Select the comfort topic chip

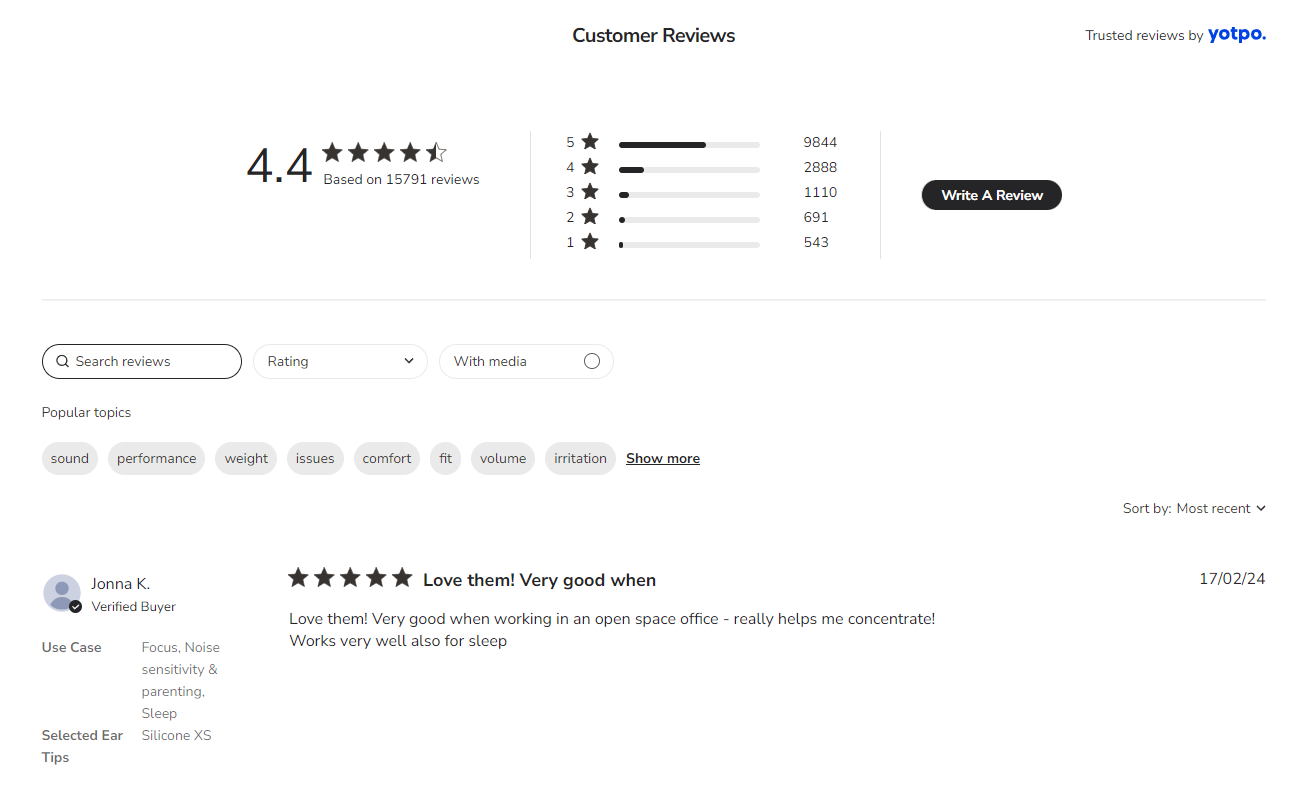click(387, 459)
